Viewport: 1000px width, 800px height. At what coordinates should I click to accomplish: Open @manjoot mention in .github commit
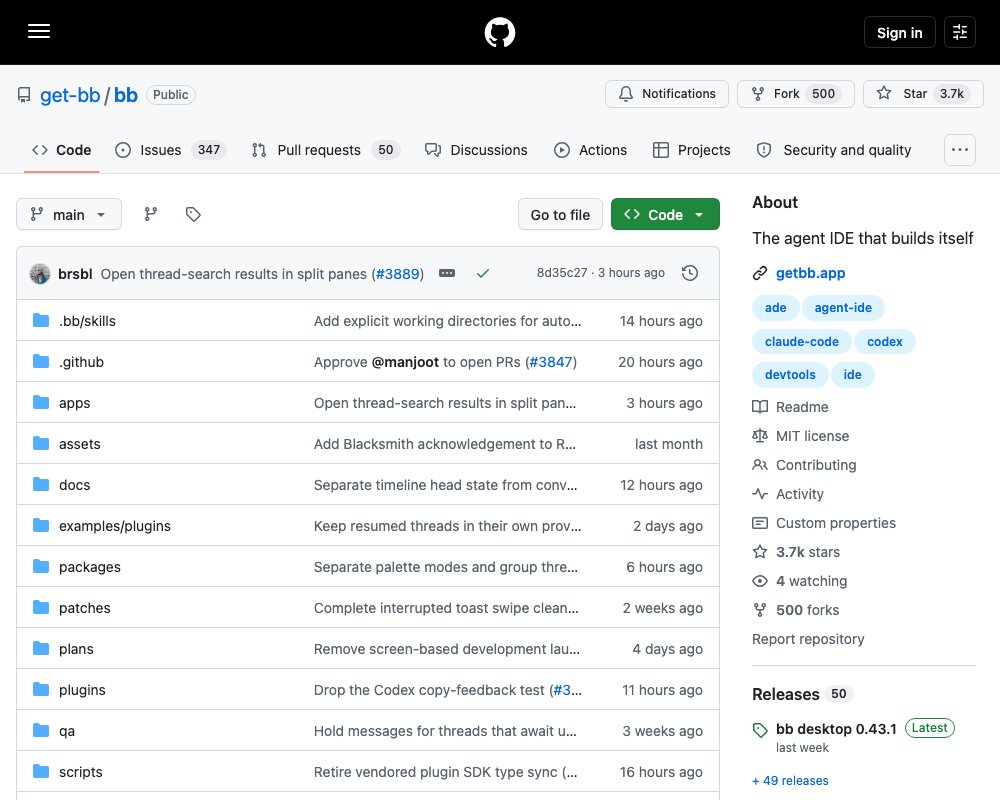(405, 362)
